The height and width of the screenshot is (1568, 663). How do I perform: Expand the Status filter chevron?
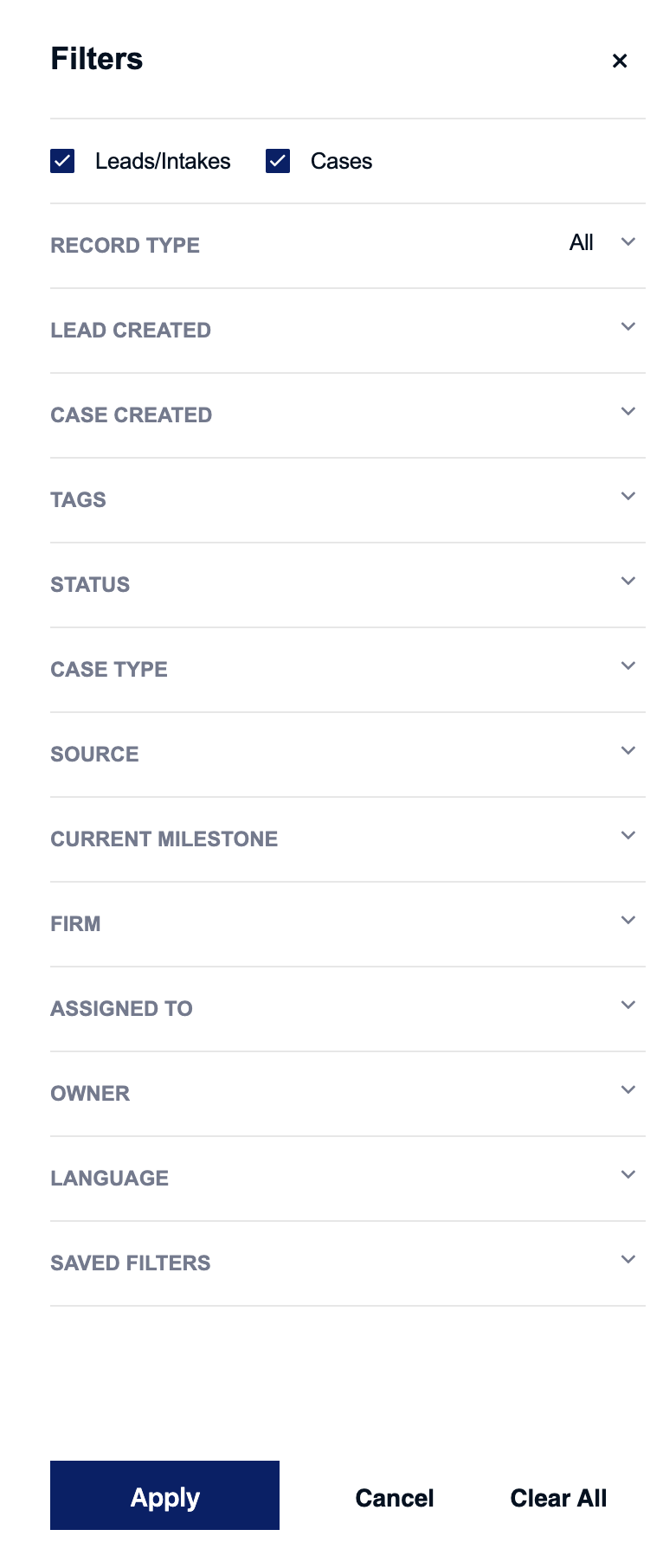pos(628,581)
